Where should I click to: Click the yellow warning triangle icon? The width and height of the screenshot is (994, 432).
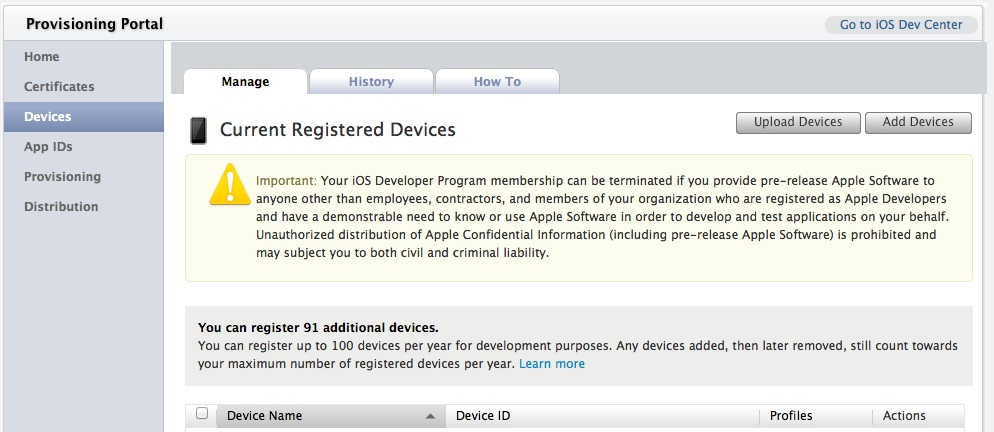230,185
